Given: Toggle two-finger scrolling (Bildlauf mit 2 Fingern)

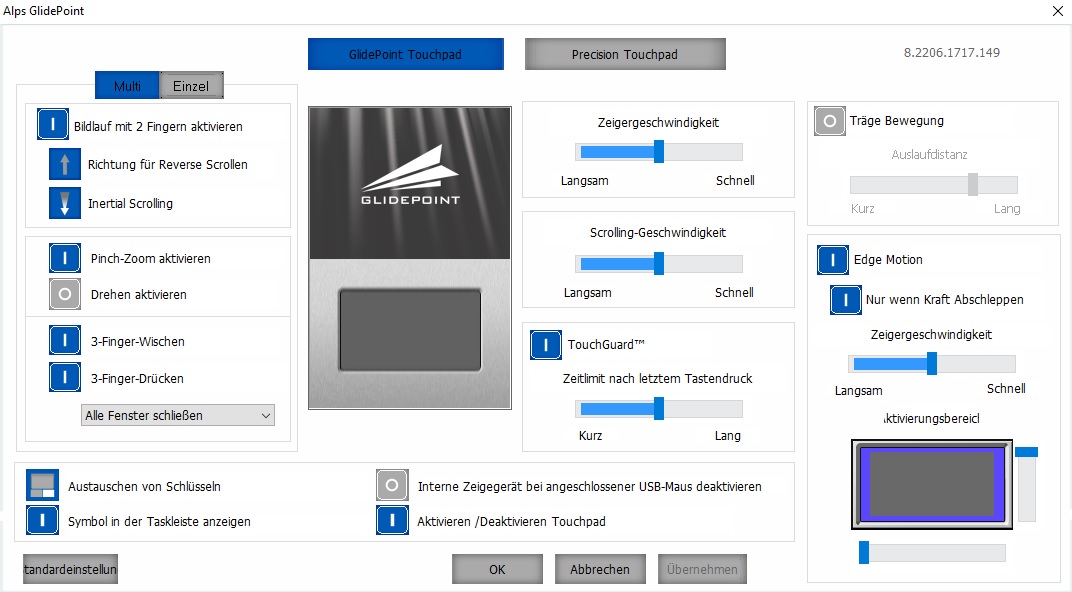Looking at the screenshot, I should 53,124.
